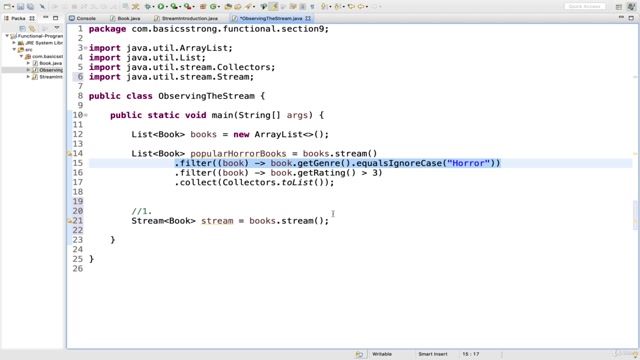The height and width of the screenshot is (360, 640).
Task: Expand the JRE System Library node
Action: [x=14, y=43]
